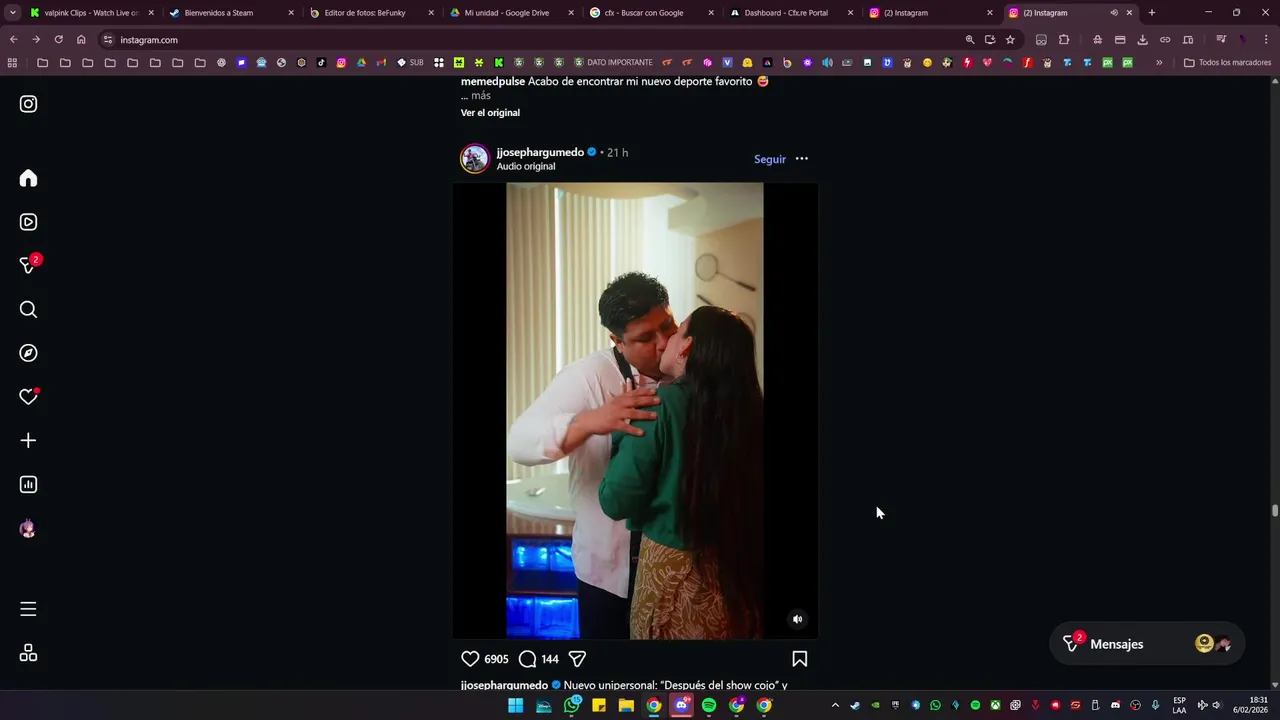Bookmark this page with the star
The image size is (1280, 720).
pos(1010,40)
